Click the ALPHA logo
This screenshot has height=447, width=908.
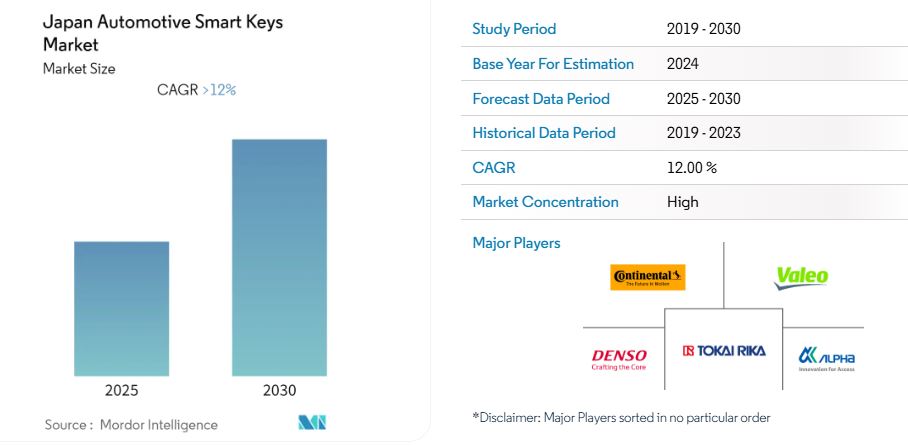pyautogui.click(x=826, y=359)
